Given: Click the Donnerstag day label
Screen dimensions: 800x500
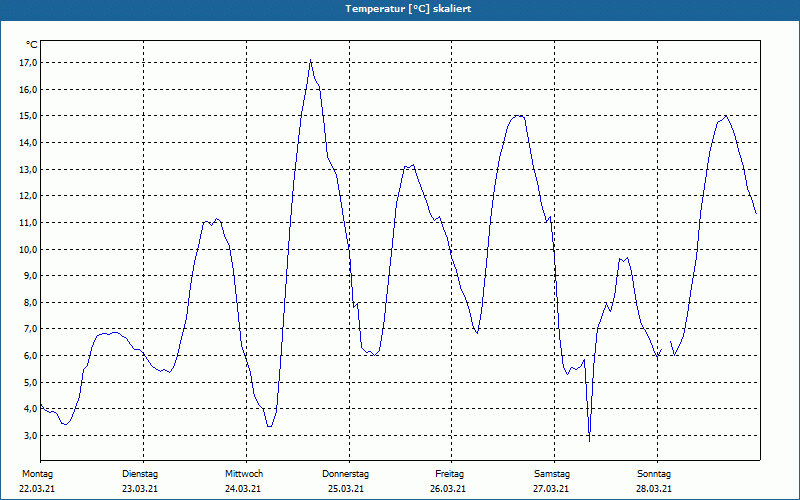Looking at the screenshot, I should [345, 474].
